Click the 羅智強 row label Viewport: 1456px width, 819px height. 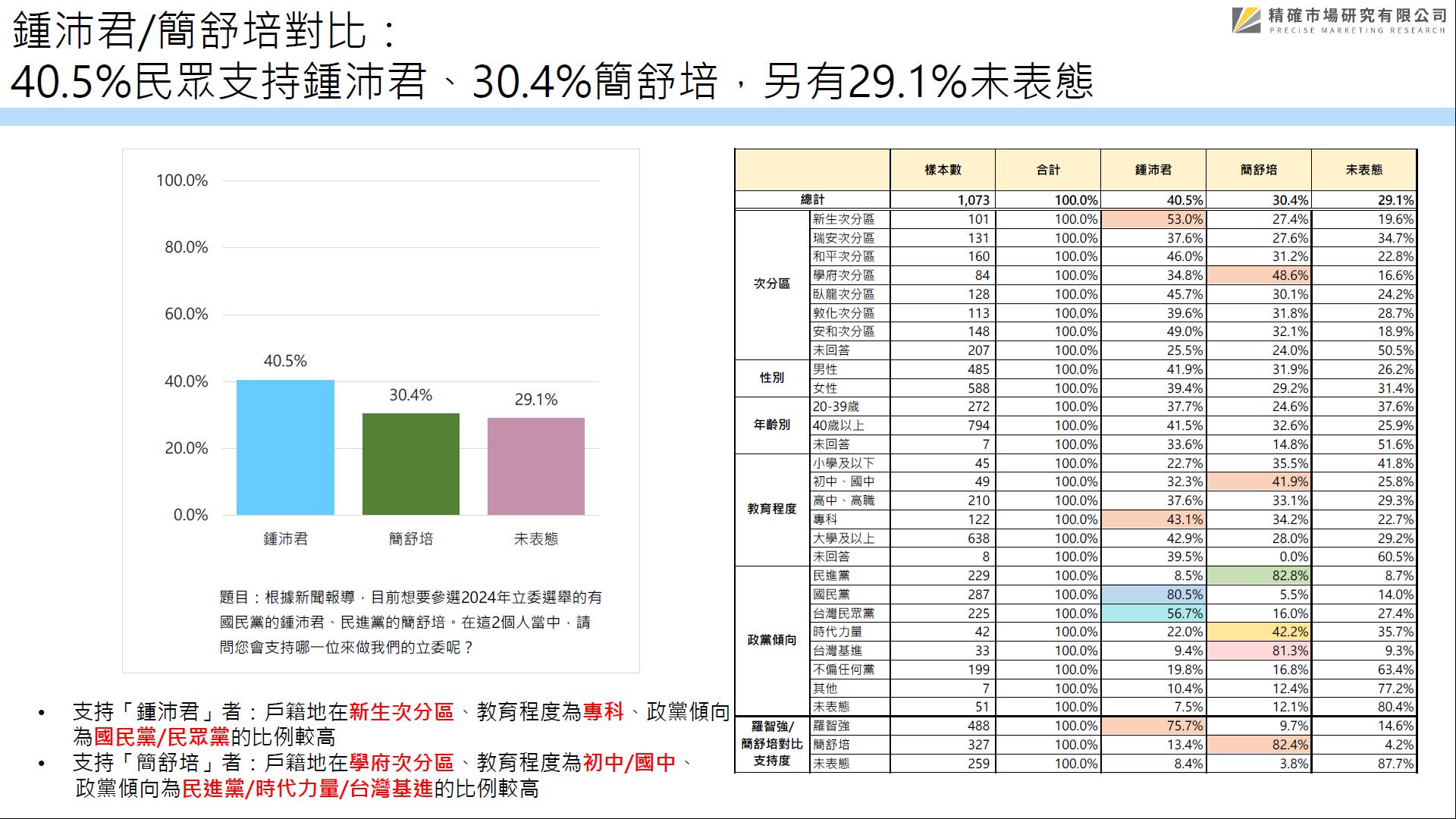pyautogui.click(x=831, y=726)
